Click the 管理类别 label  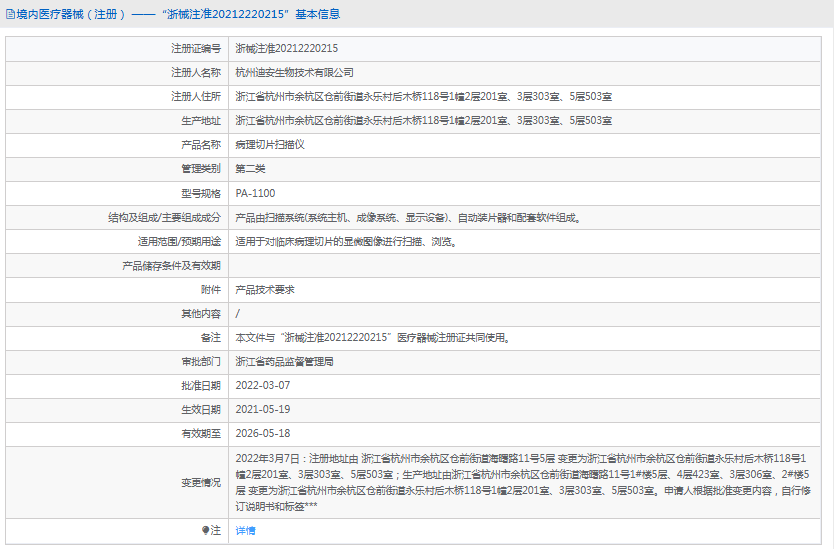201,169
